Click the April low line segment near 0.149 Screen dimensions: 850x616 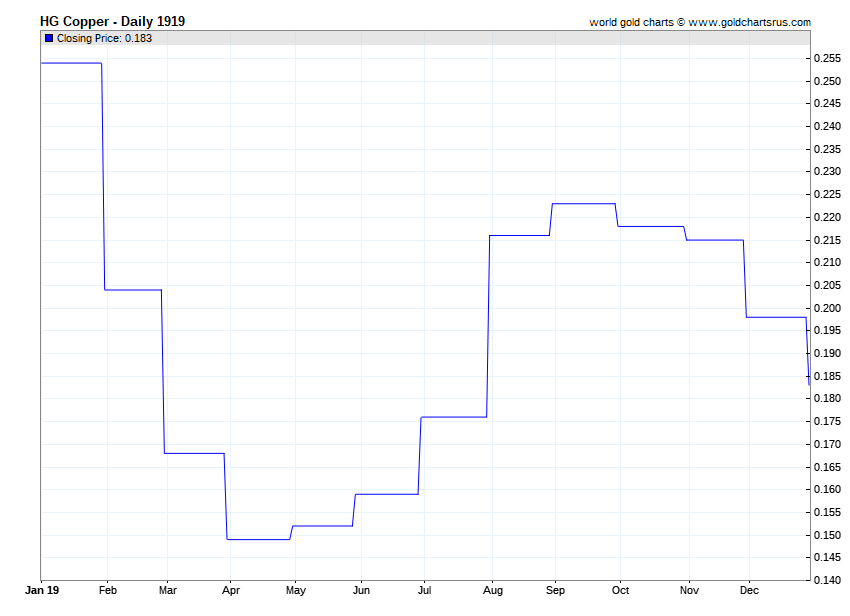pos(258,539)
